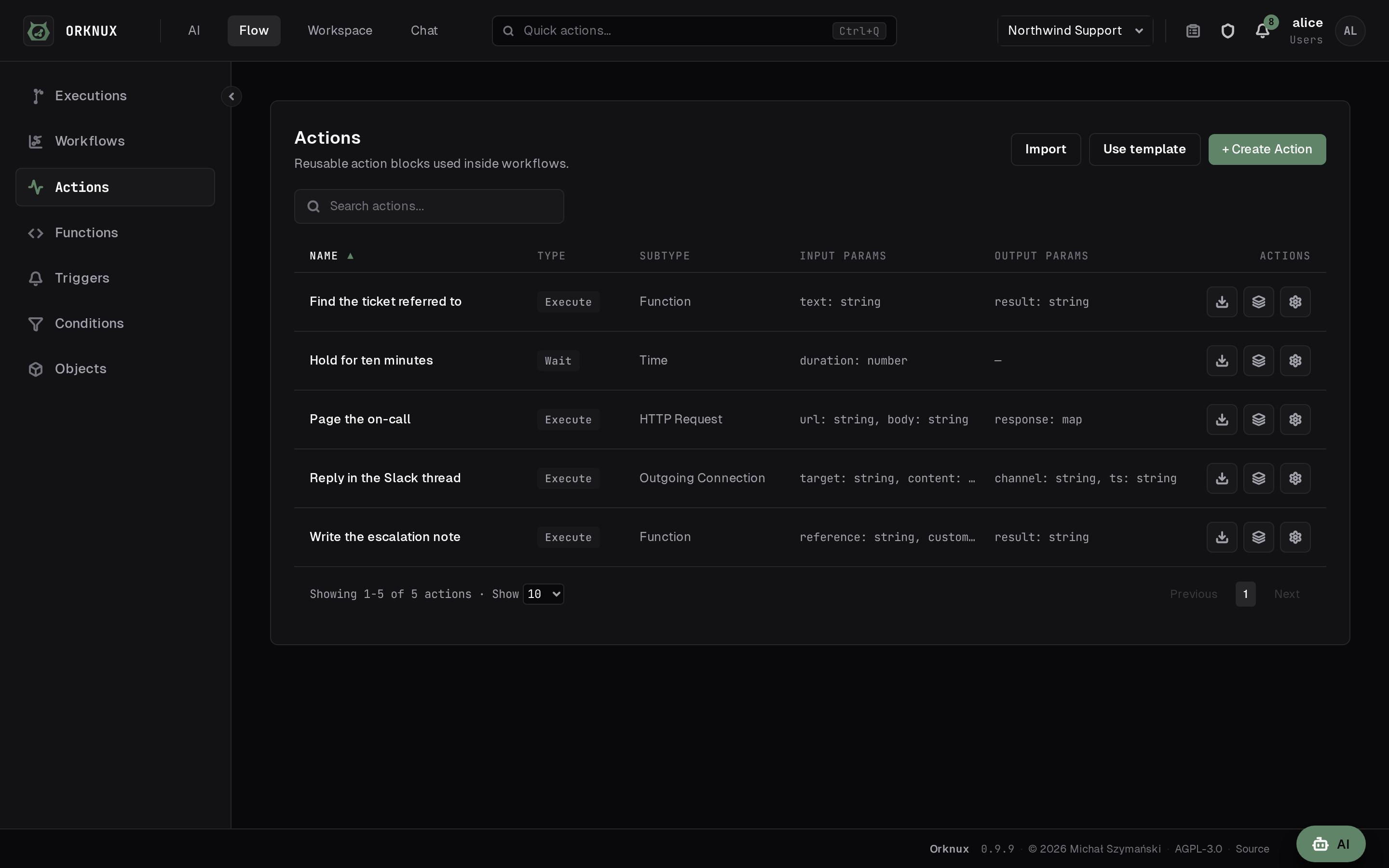Click the Use template button
Viewport: 1389px width, 868px height.
[1144, 149]
